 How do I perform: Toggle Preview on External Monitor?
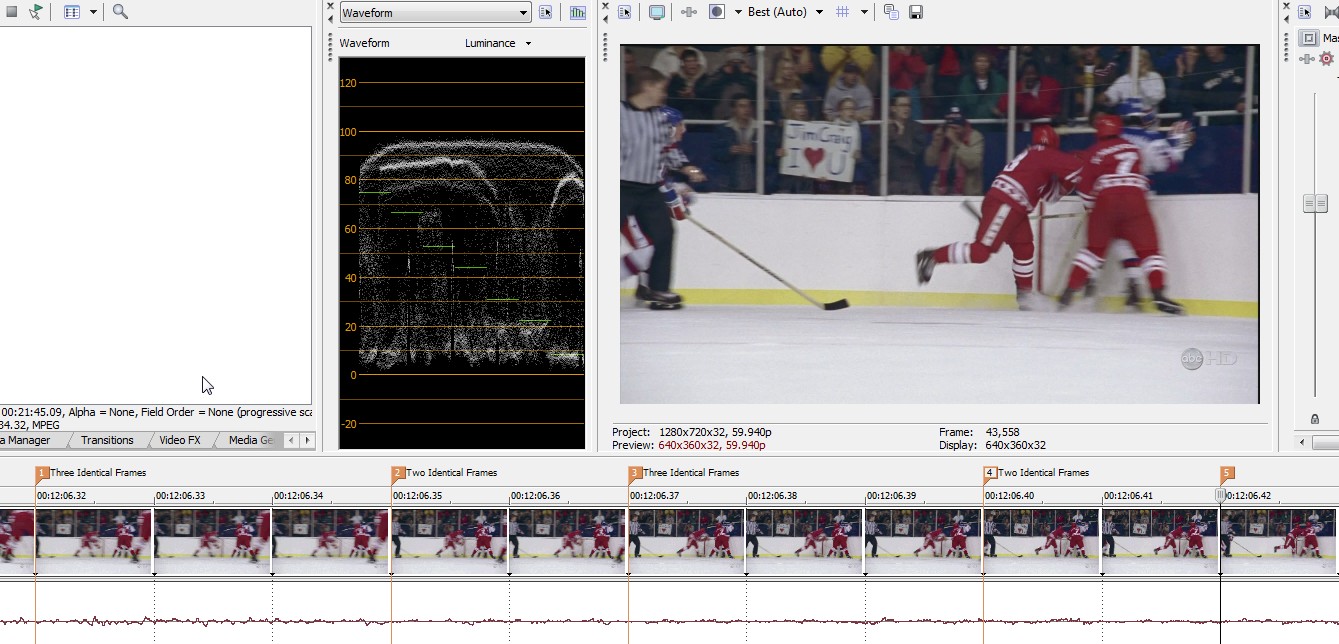point(657,12)
